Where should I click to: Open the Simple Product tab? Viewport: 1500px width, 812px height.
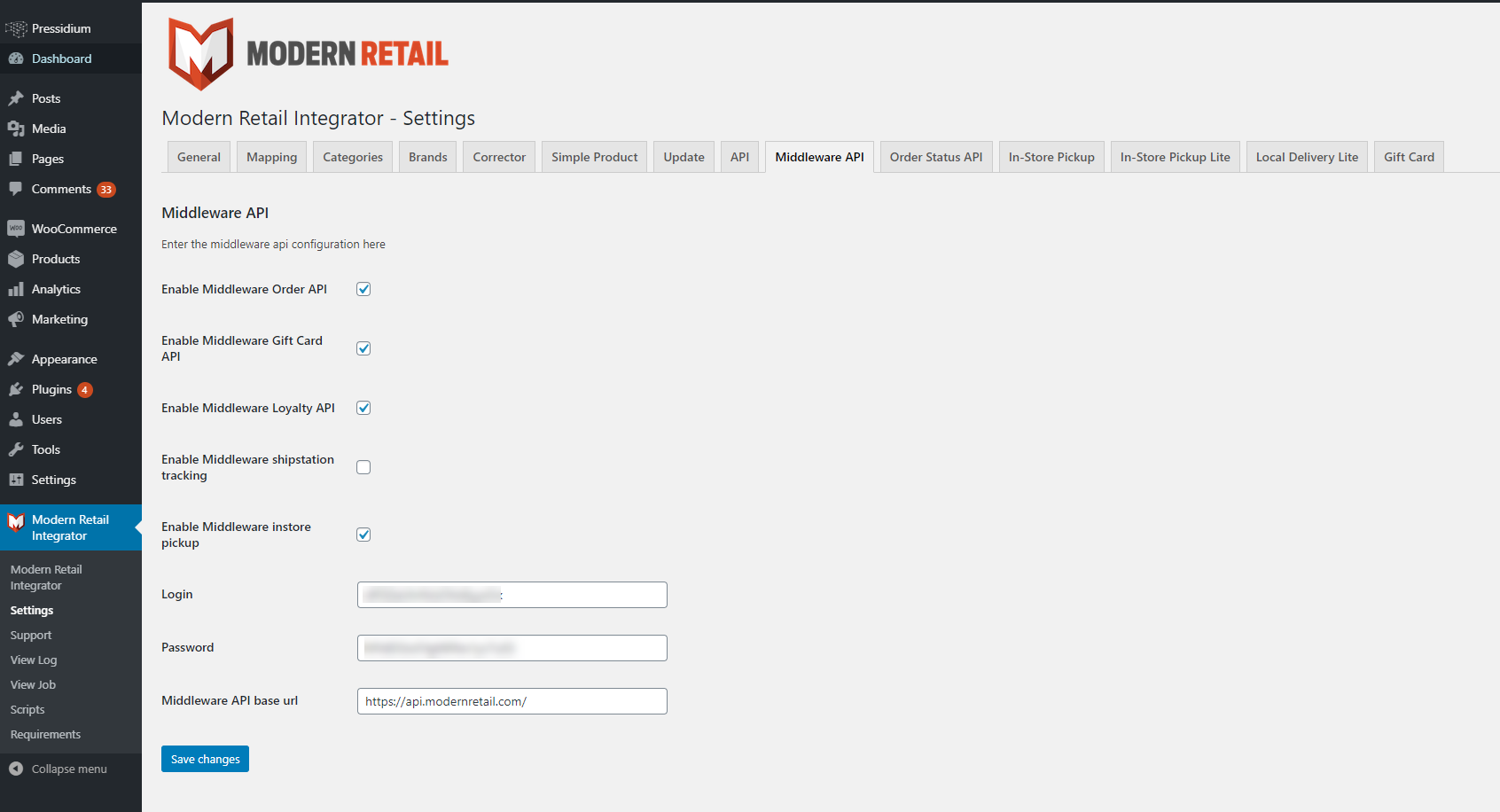click(x=595, y=157)
